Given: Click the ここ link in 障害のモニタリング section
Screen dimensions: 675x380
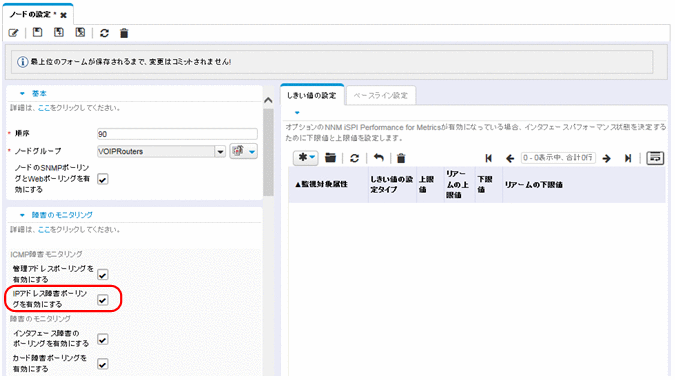Looking at the screenshot, I should (44, 230).
